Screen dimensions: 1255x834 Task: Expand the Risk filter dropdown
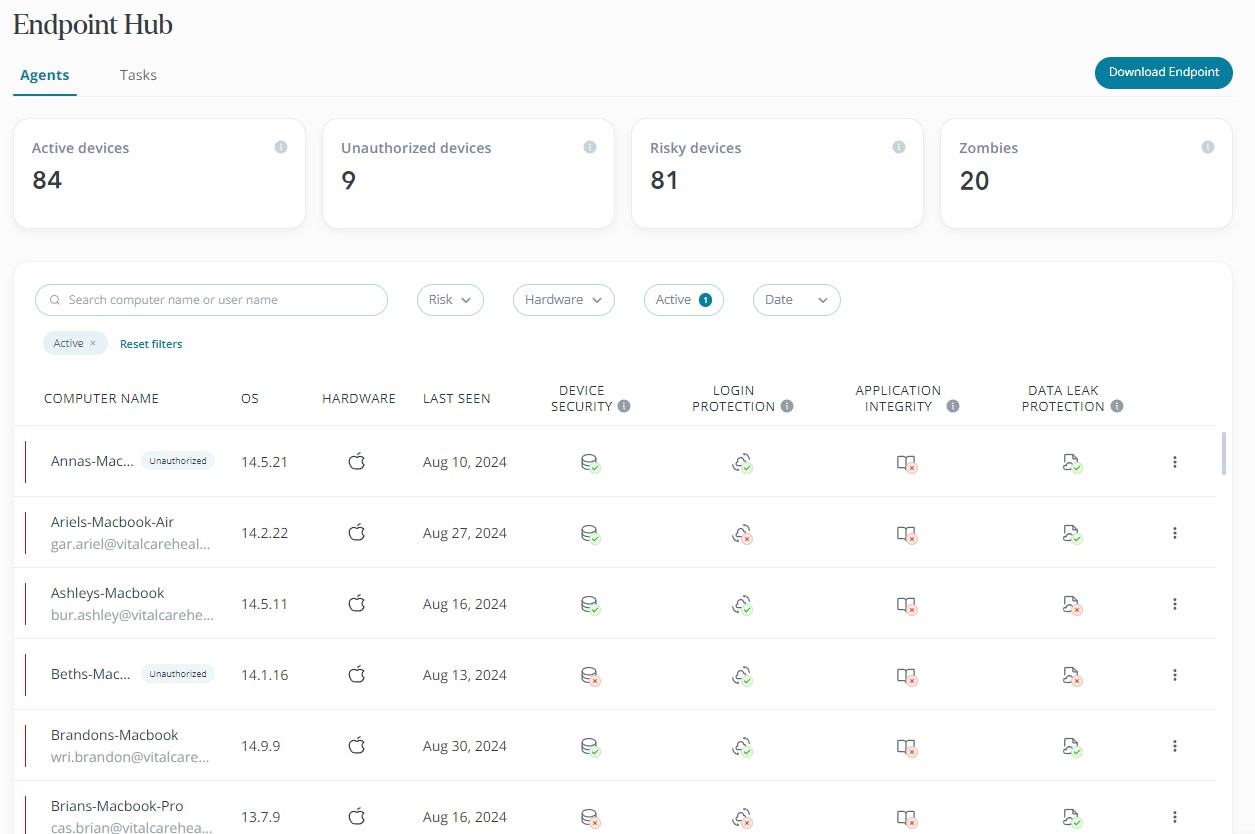tap(450, 300)
